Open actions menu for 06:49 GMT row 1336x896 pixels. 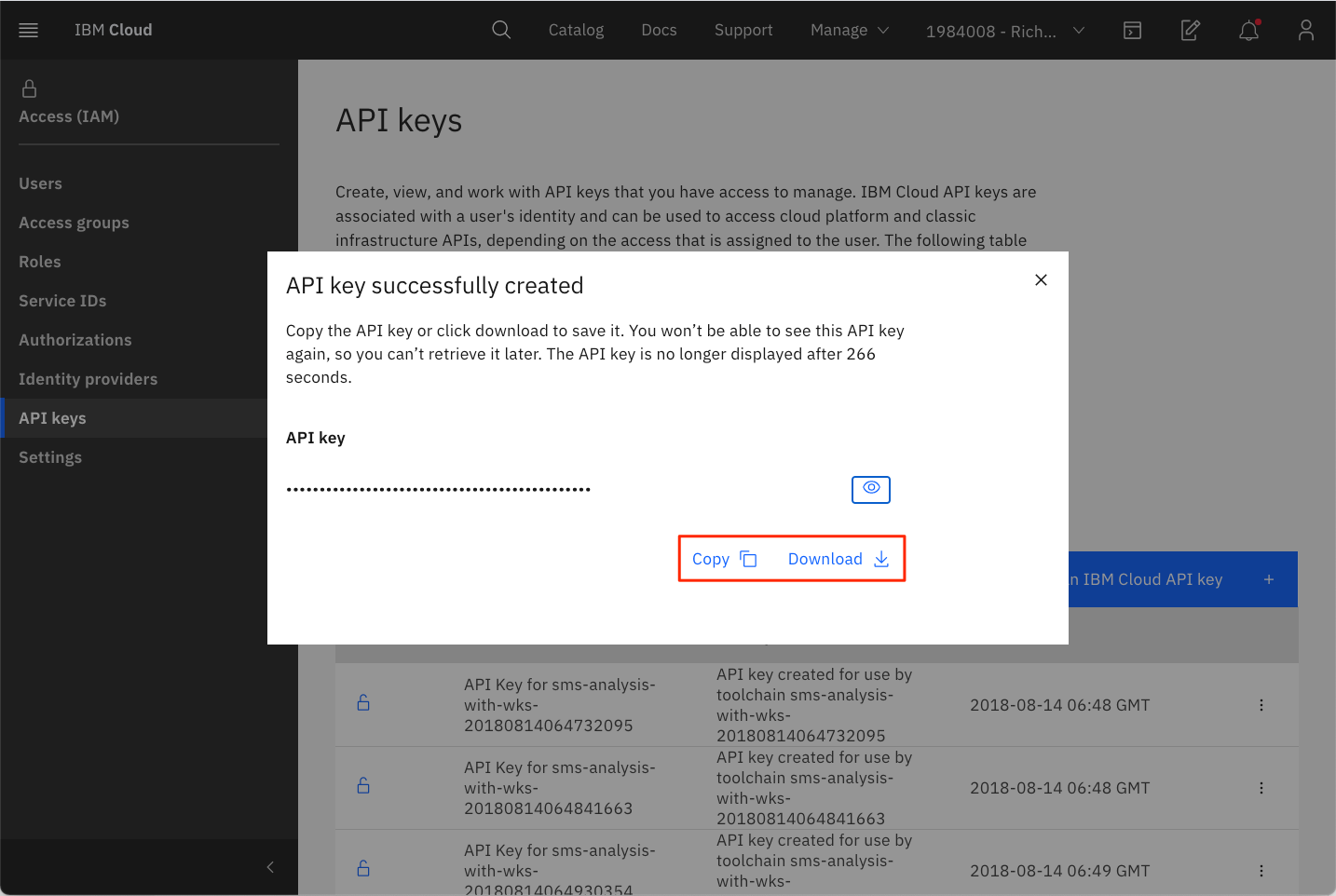(1261, 871)
